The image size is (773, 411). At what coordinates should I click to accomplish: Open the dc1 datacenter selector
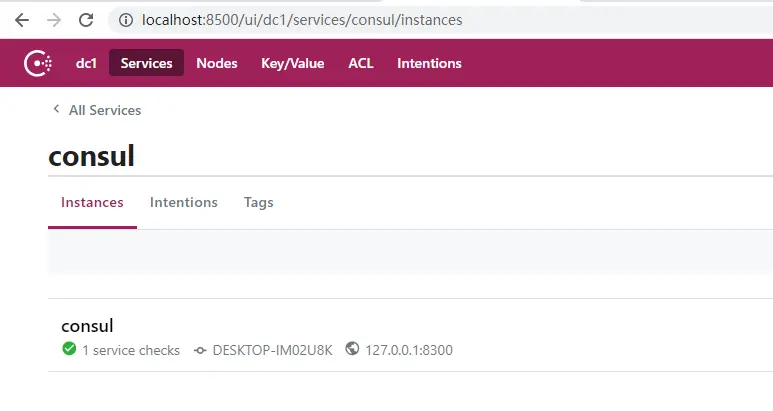(x=85, y=63)
